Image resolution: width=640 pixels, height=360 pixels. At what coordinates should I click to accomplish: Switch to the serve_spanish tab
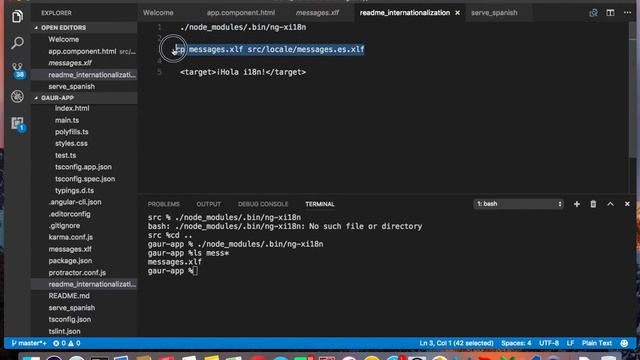494,13
